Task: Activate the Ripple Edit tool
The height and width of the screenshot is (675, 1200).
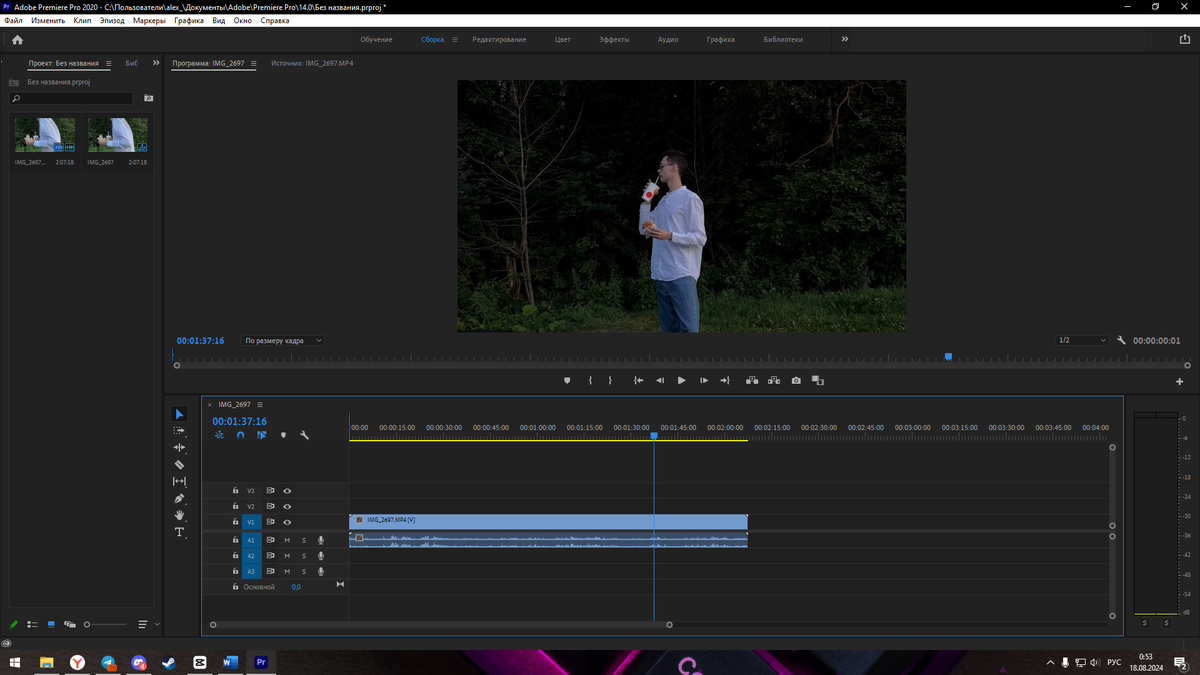Action: [x=180, y=448]
